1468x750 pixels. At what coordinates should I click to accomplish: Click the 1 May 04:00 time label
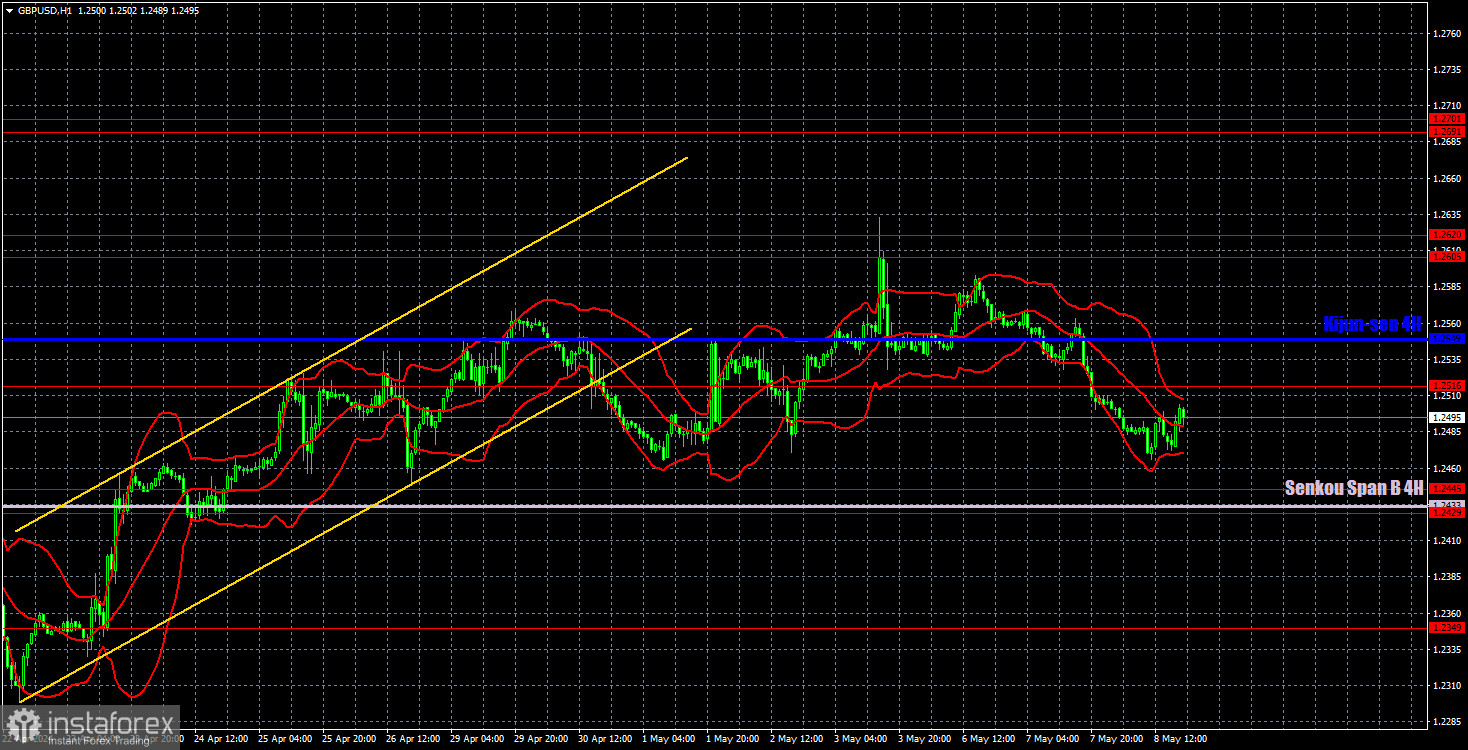tap(669, 739)
